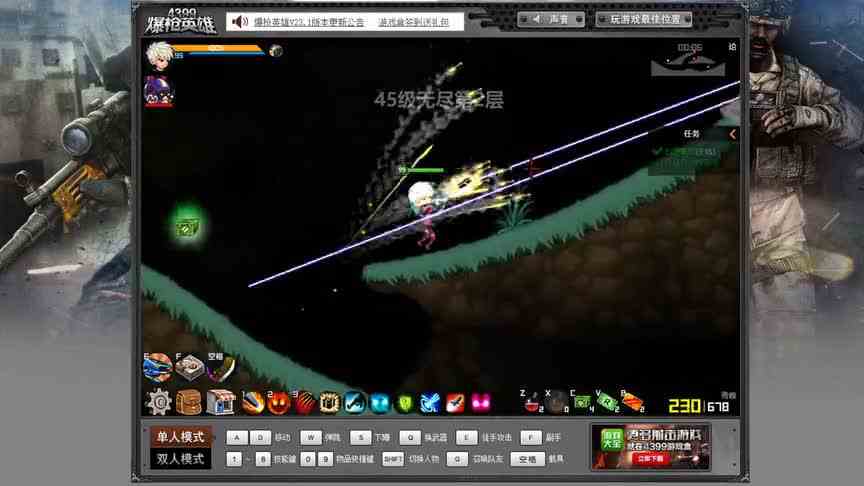The width and height of the screenshot is (864, 486).
Task: Select 单人模式 single player mode
Action: click(180, 437)
